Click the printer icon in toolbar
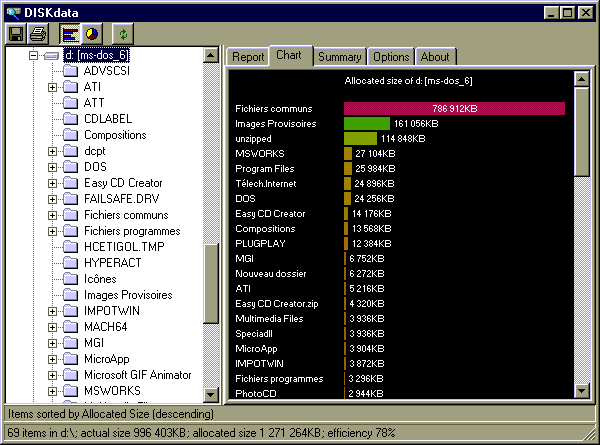 39,34
